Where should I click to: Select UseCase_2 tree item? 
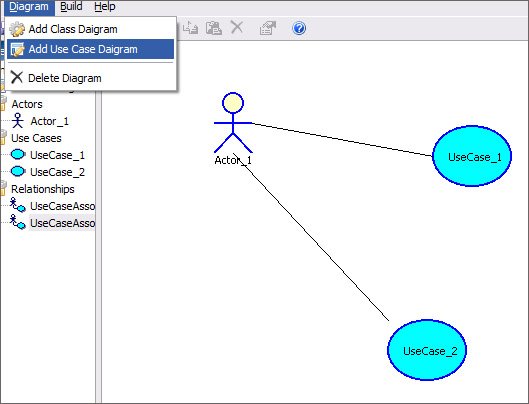click(57, 172)
